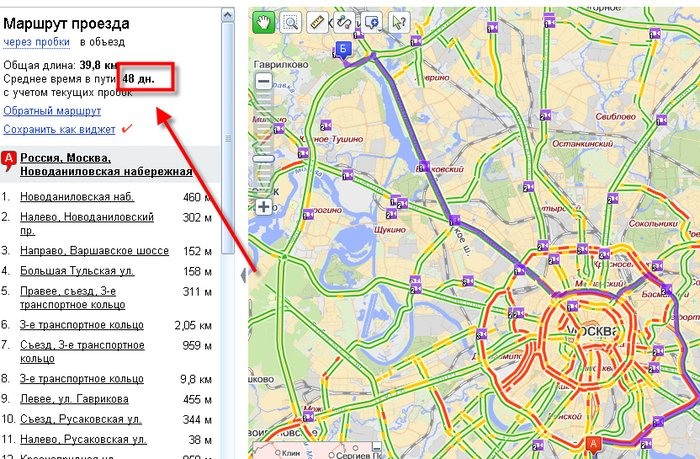
Task: Click the zoom slider handle
Action: tap(263, 158)
